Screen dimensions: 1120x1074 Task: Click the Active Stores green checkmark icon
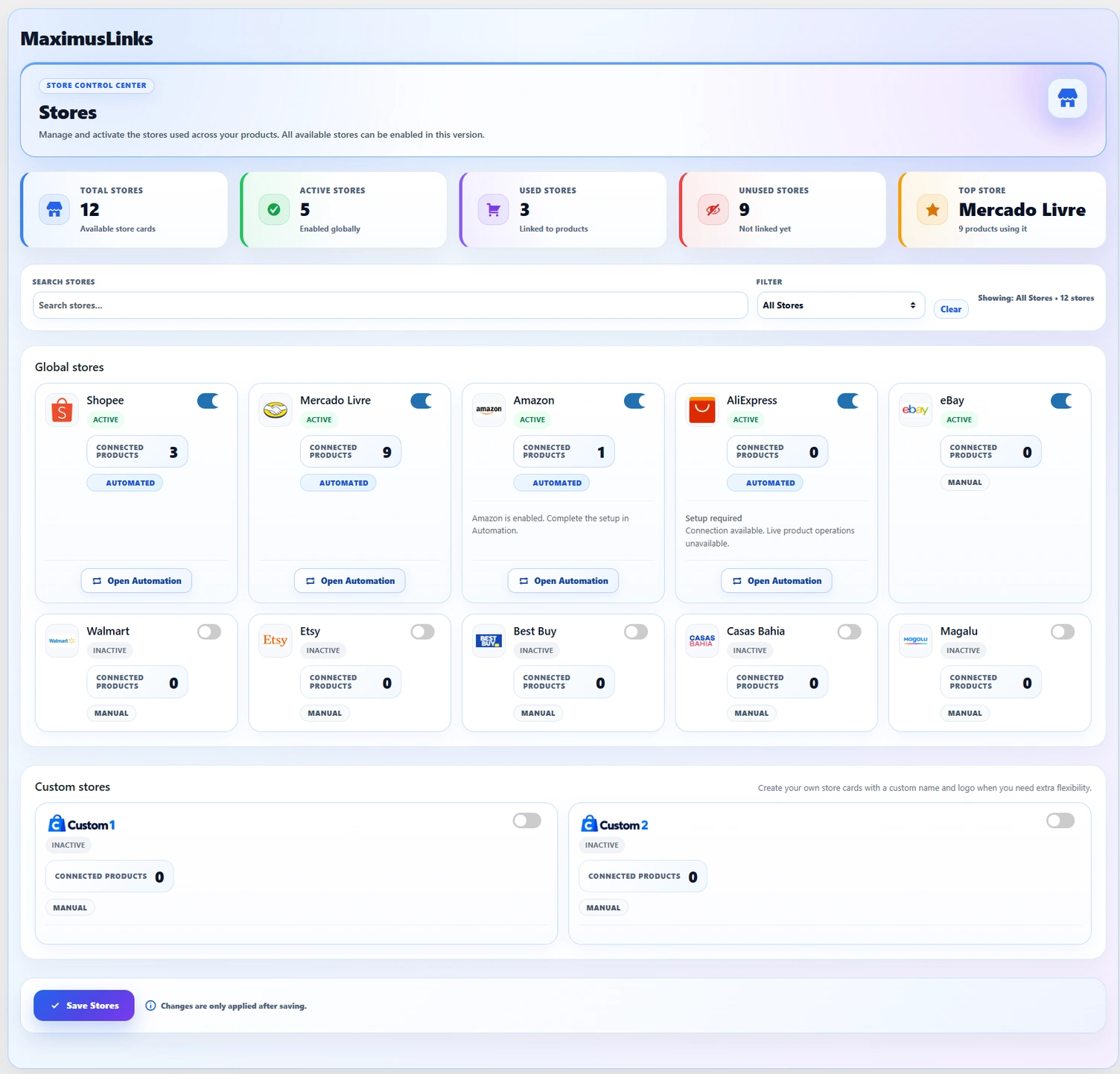[274, 209]
